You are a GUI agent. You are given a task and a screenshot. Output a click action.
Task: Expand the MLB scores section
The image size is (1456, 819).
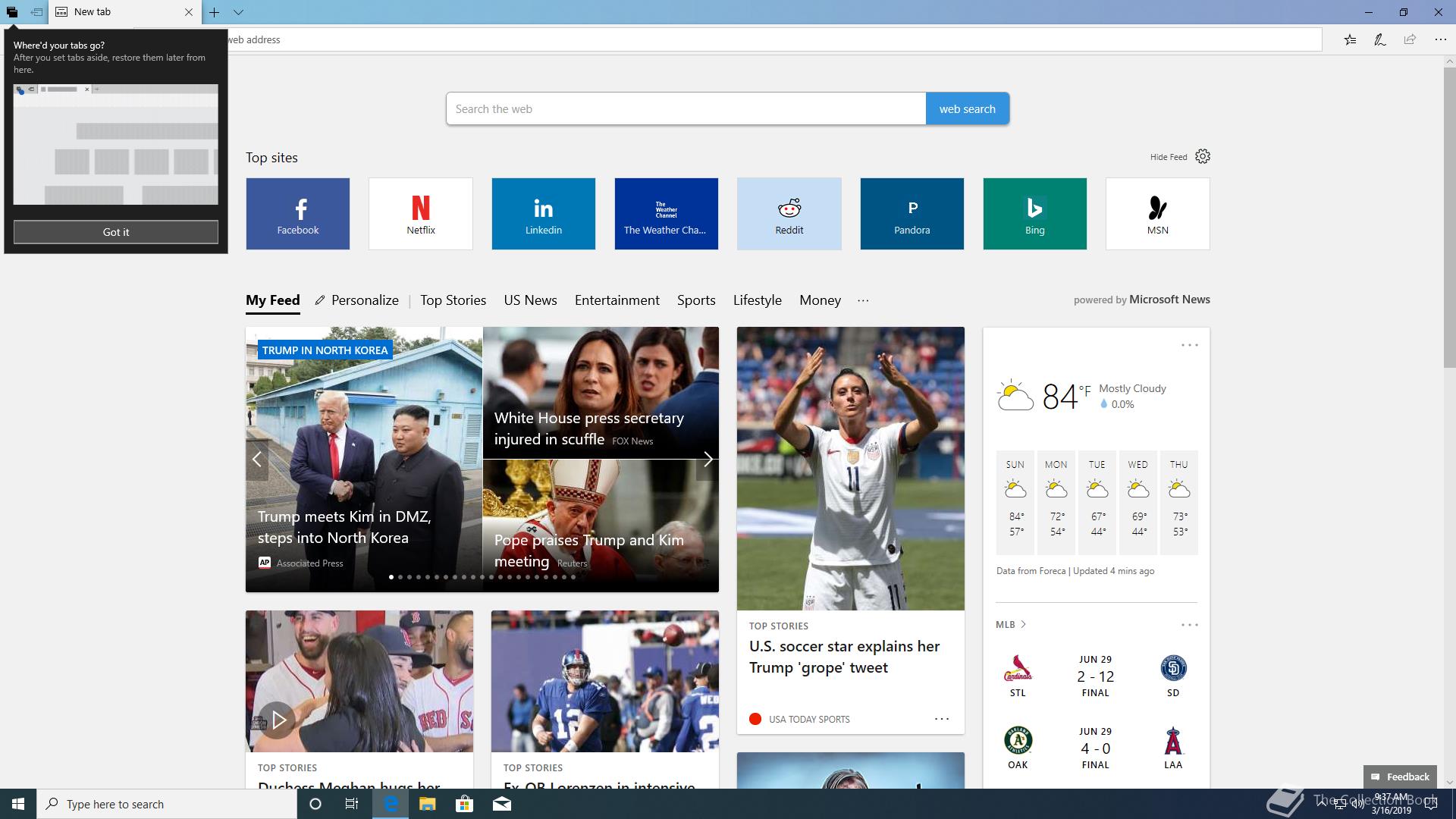pyautogui.click(x=1011, y=624)
